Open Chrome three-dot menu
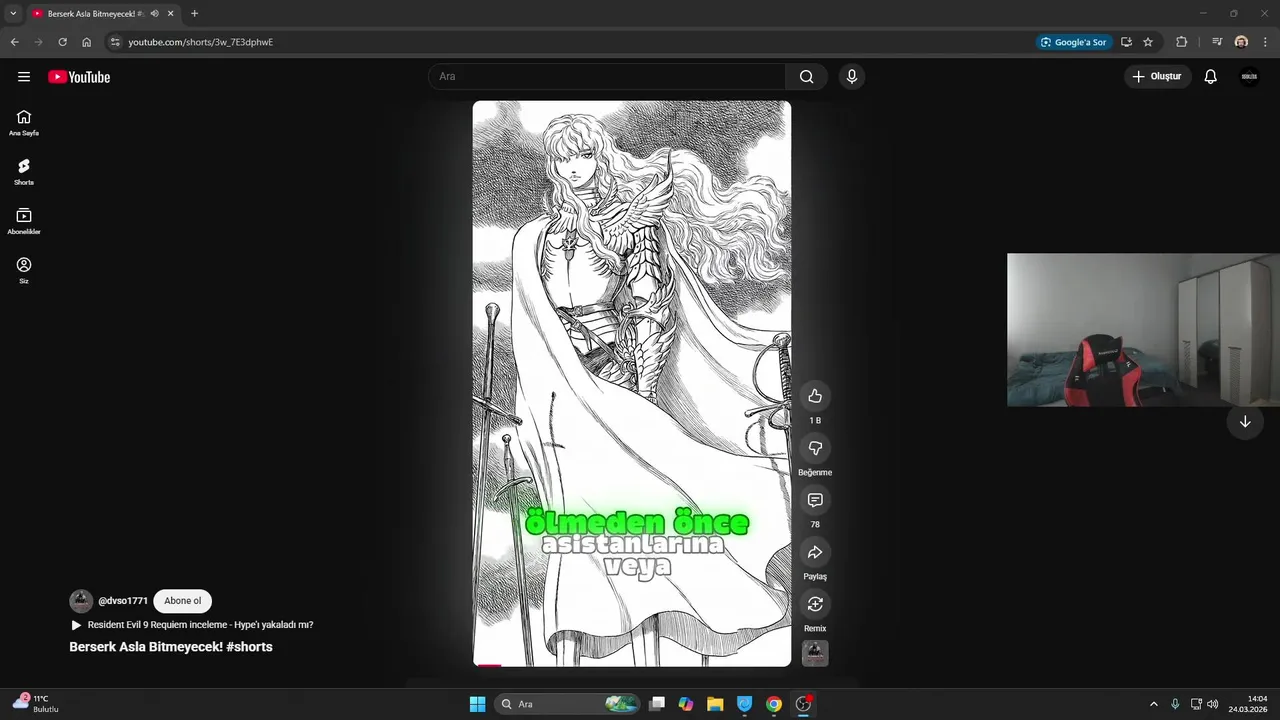 coord(1266,42)
